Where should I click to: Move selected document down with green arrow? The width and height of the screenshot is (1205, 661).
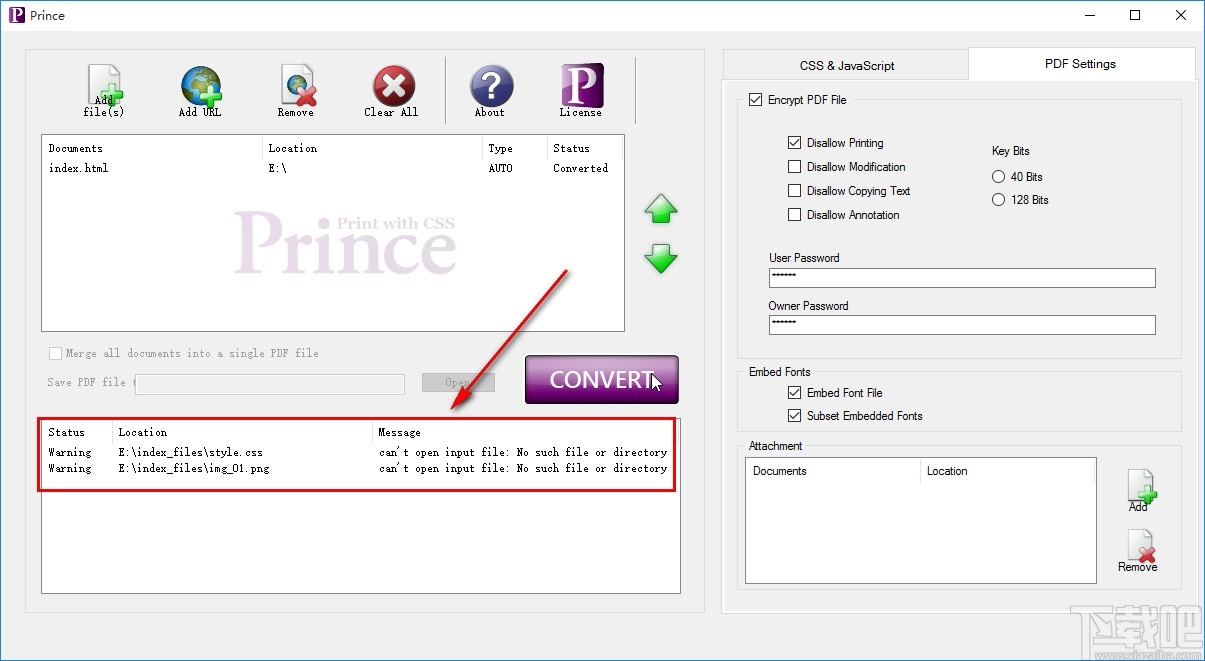[x=659, y=260]
